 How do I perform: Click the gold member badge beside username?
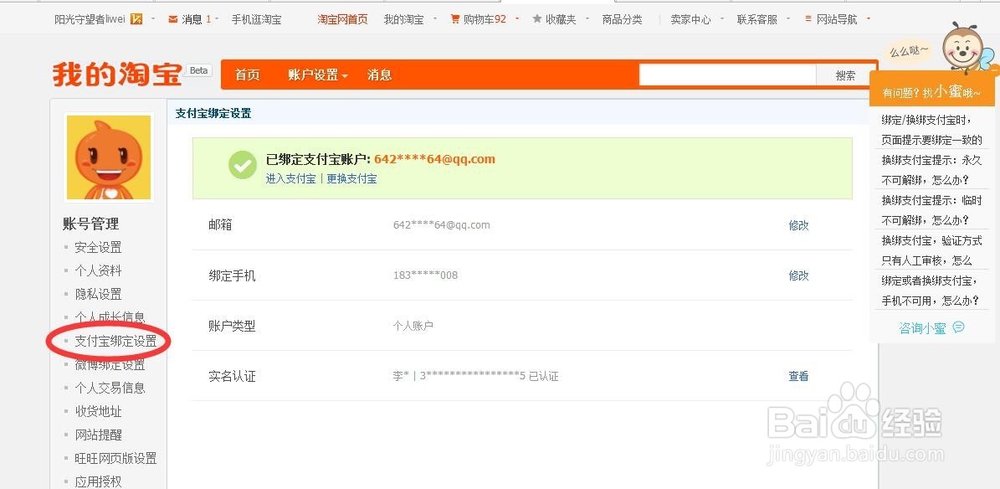136,19
